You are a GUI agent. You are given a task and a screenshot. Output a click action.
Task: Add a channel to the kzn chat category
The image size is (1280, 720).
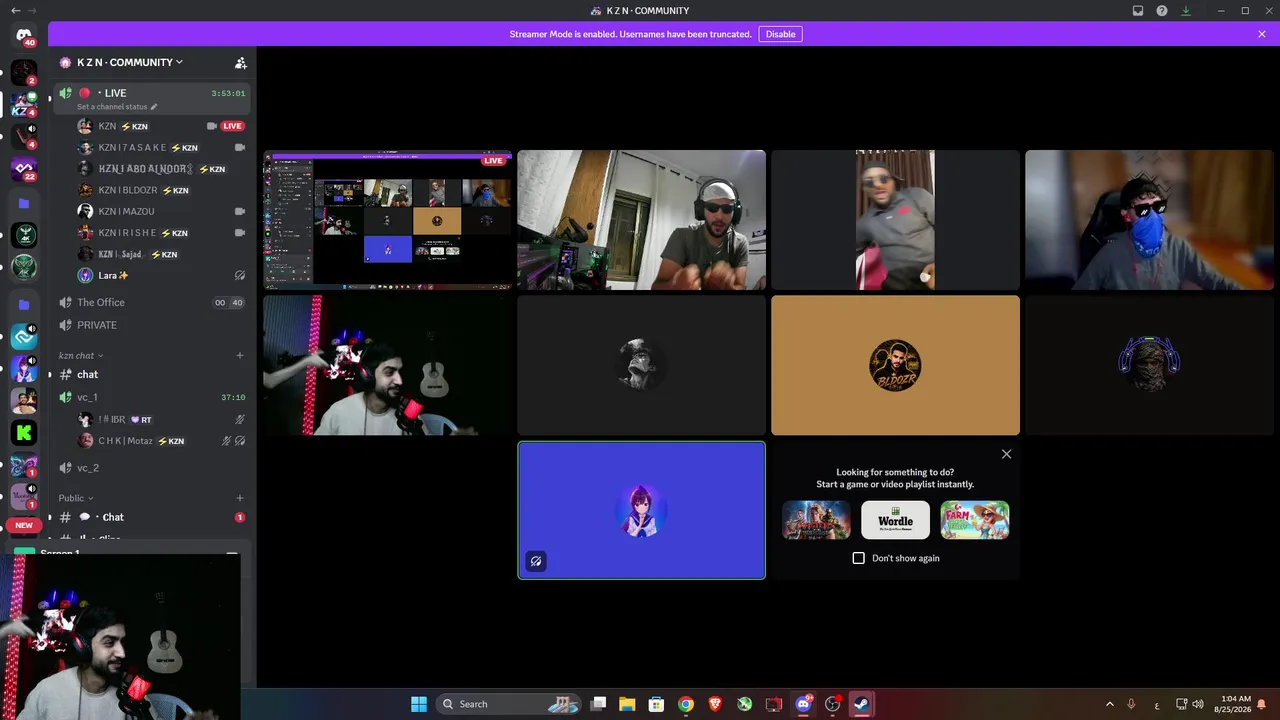[240, 355]
